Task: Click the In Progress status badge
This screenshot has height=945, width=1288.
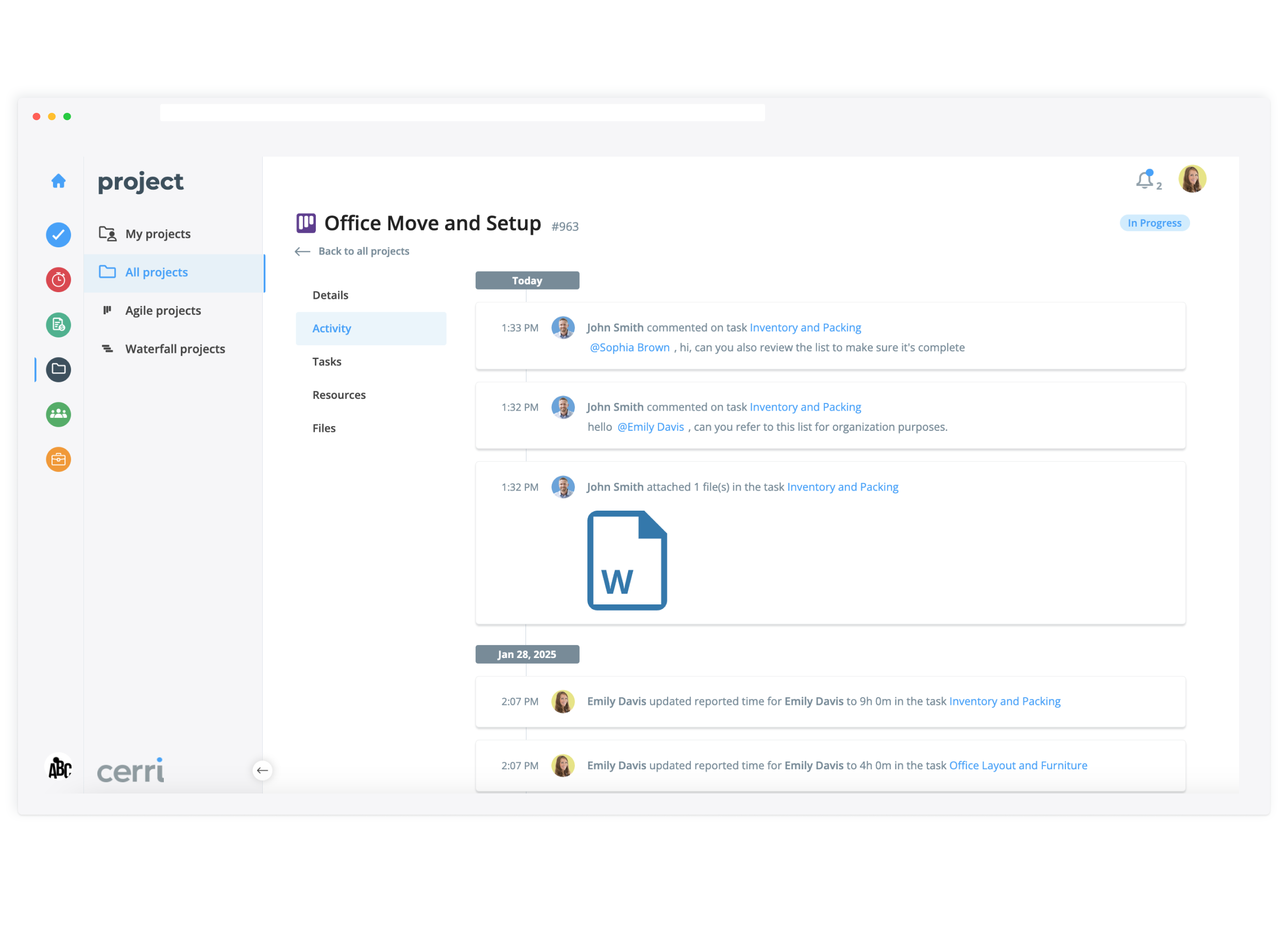Action: (x=1154, y=223)
